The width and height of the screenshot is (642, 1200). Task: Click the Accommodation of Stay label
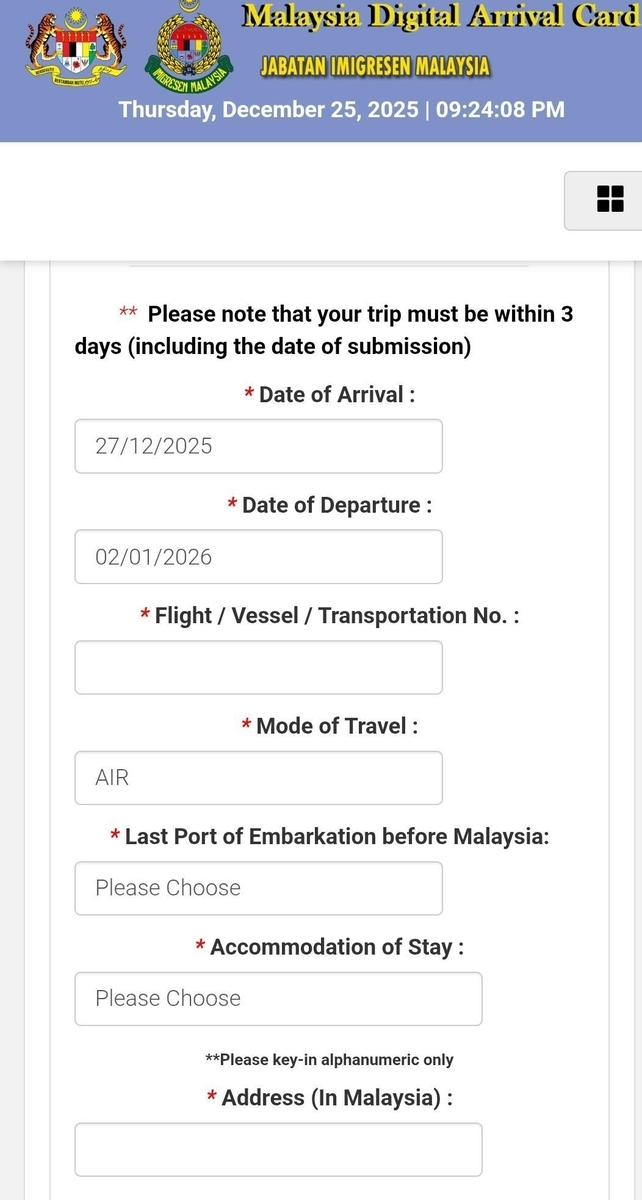pos(336,947)
